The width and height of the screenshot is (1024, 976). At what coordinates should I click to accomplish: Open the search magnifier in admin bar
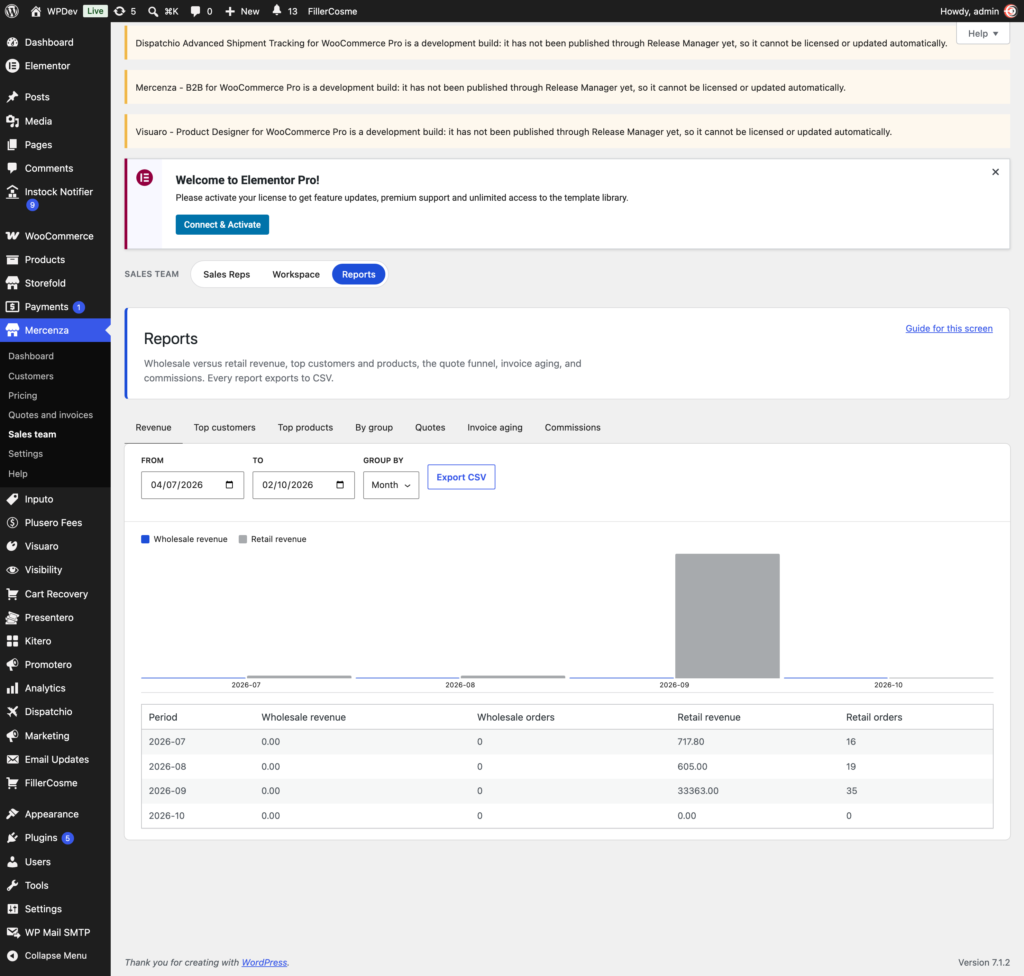(153, 11)
